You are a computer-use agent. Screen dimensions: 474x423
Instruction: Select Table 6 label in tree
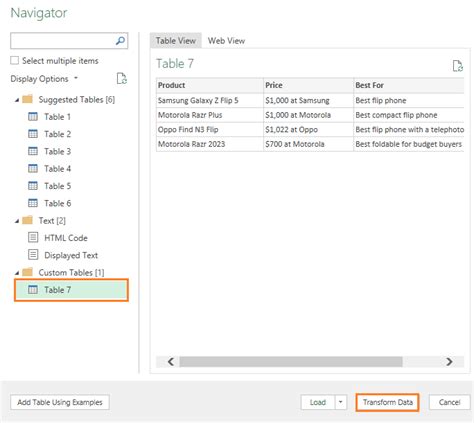point(58,203)
